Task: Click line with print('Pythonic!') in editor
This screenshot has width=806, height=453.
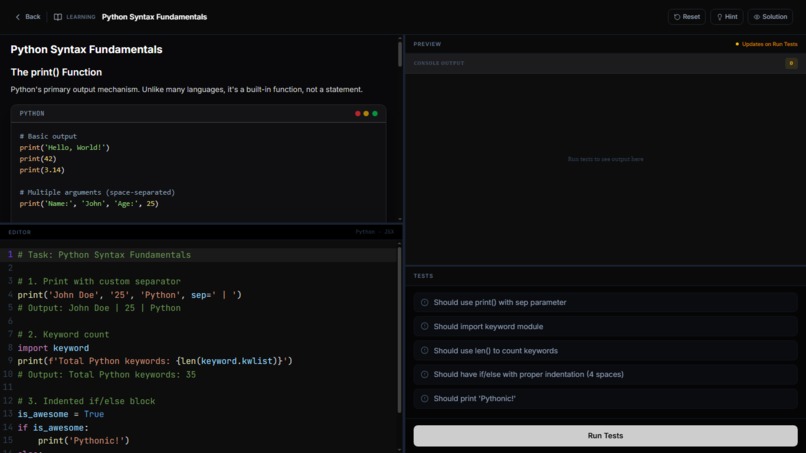Action: 84,441
